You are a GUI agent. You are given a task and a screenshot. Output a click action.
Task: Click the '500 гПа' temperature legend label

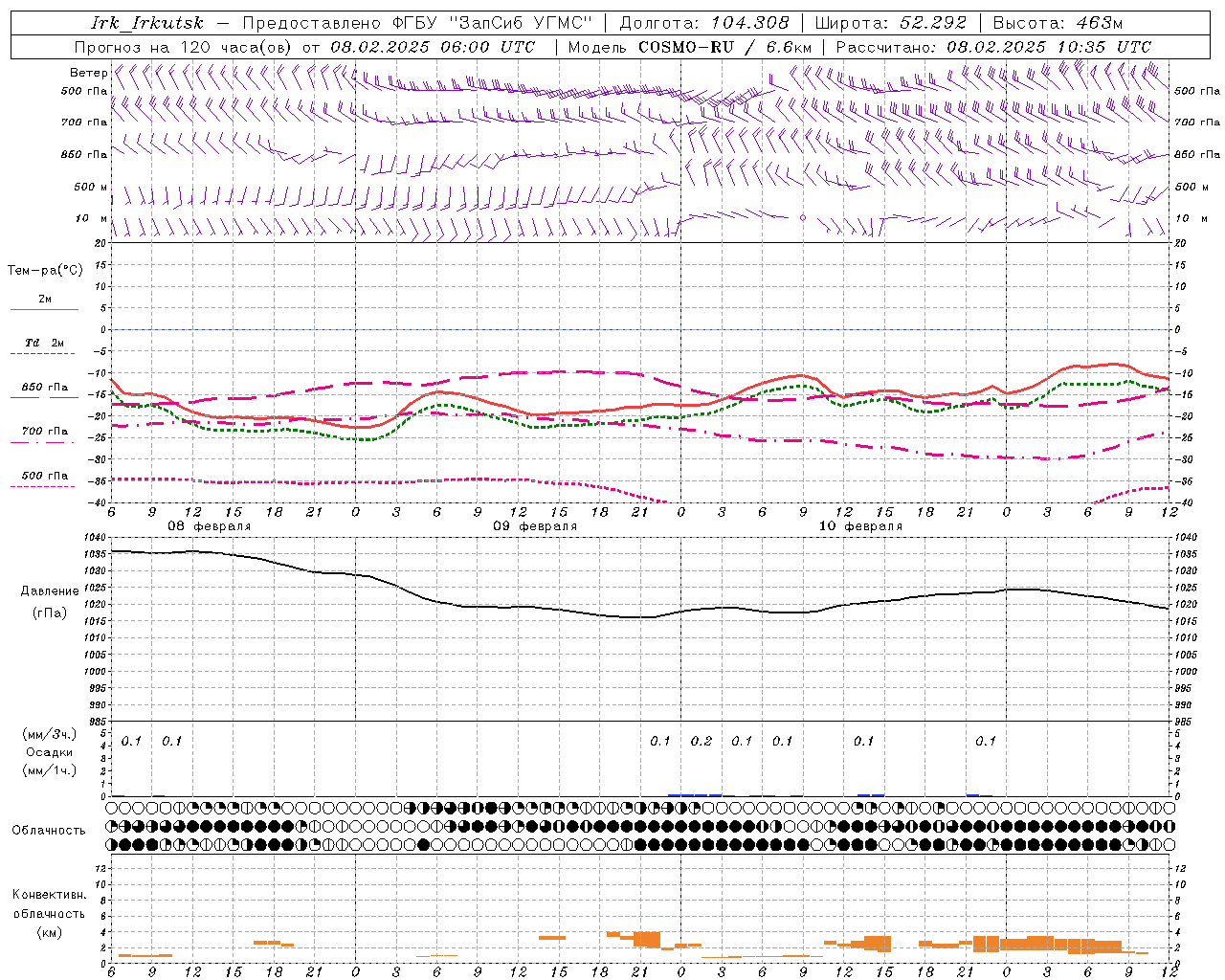click(44, 476)
